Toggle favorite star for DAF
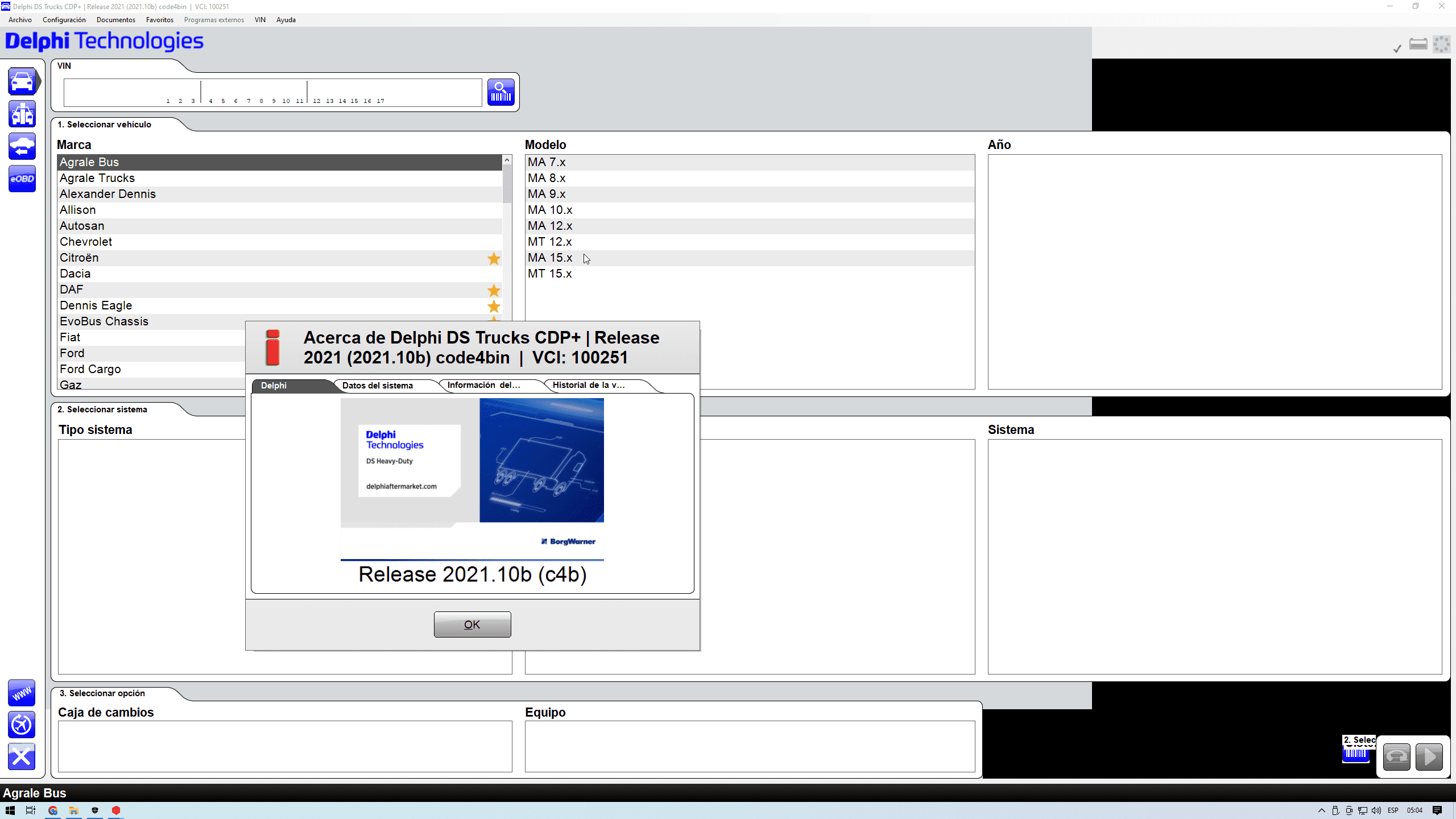 [494, 290]
